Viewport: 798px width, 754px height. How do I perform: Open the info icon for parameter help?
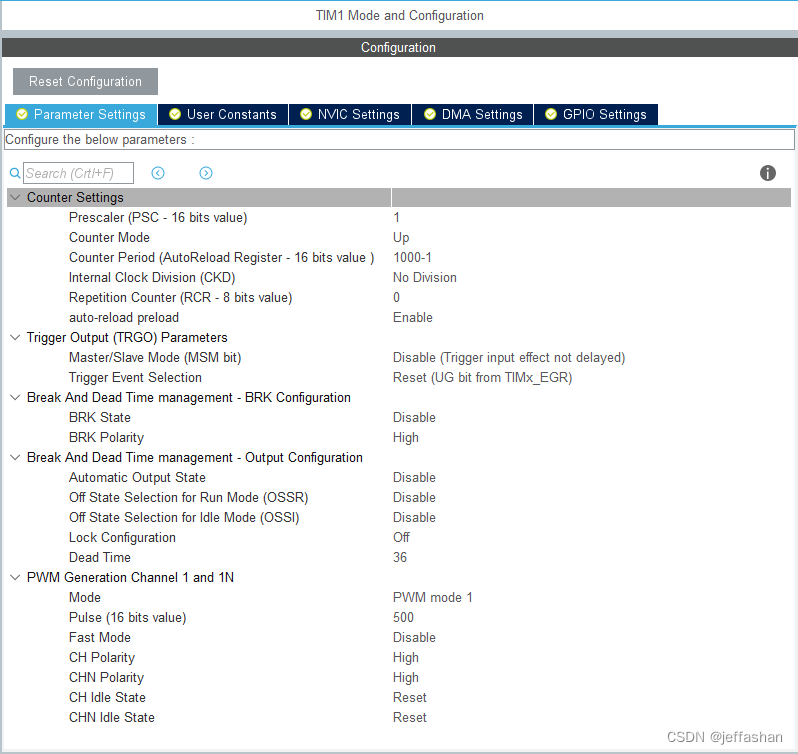[767, 173]
